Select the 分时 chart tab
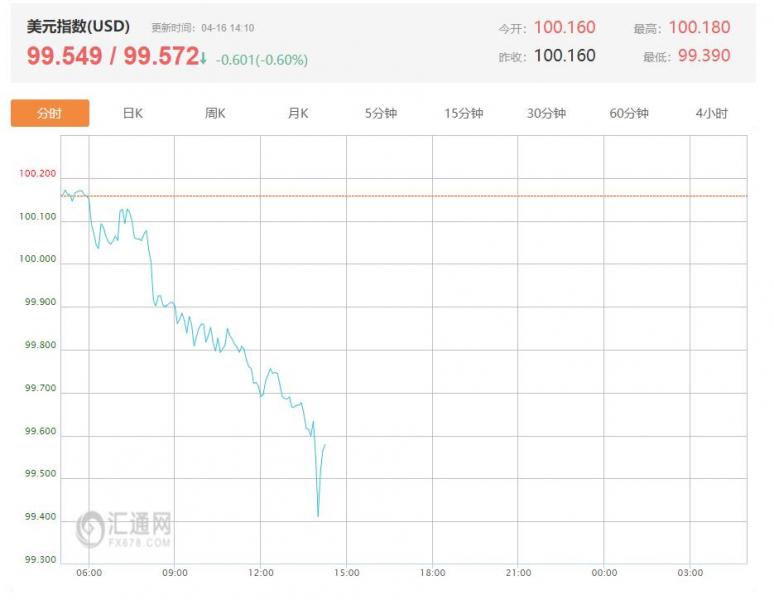This screenshot has height=600, width=774. 50,113
